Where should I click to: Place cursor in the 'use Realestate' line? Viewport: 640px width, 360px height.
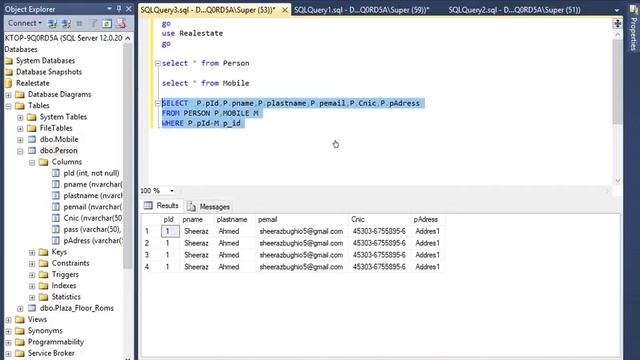tap(192, 33)
